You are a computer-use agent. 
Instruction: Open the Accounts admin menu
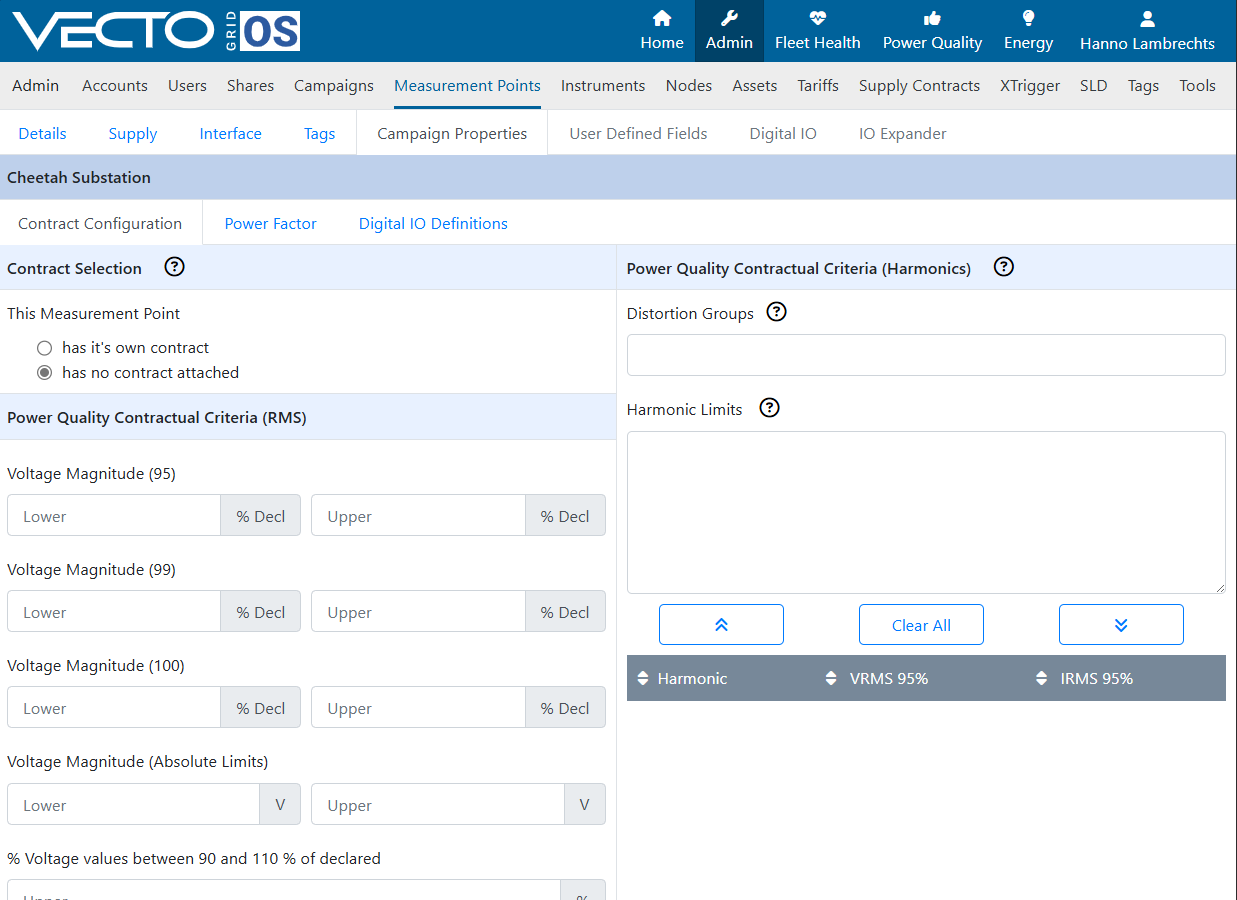pyautogui.click(x=115, y=86)
